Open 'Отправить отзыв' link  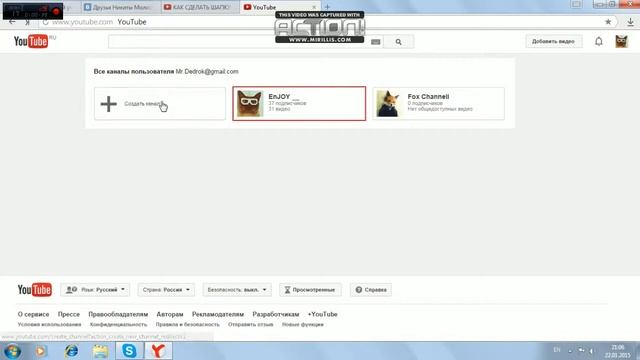point(251,324)
